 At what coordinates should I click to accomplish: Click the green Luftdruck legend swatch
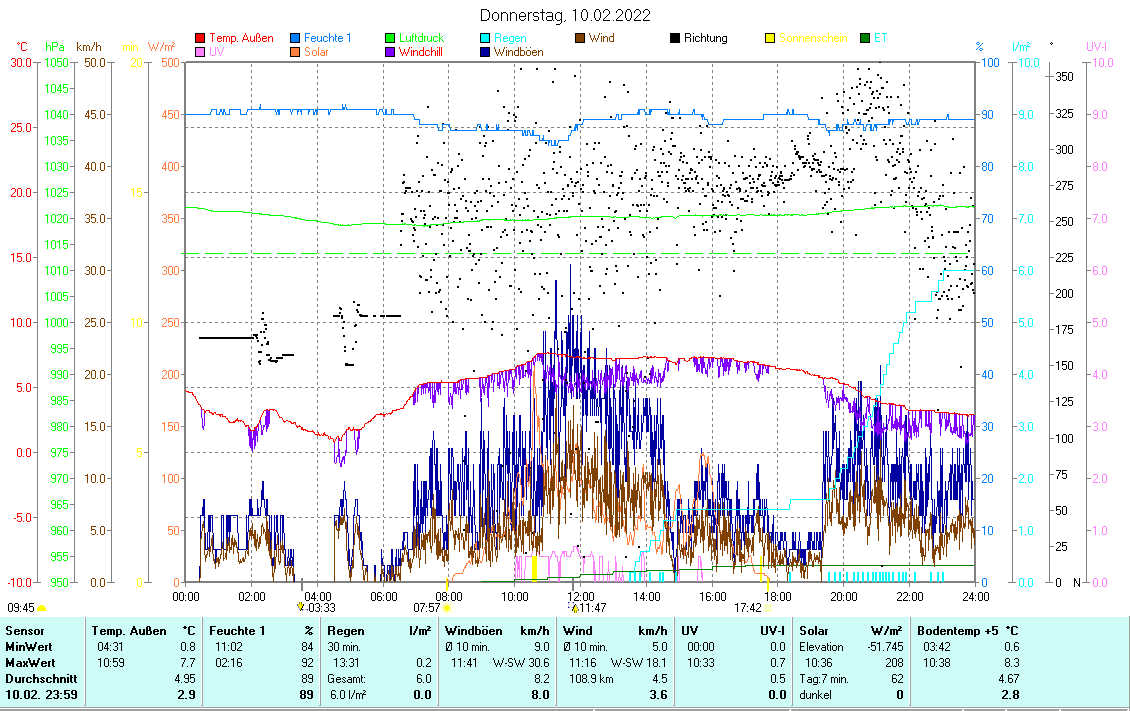pos(390,39)
